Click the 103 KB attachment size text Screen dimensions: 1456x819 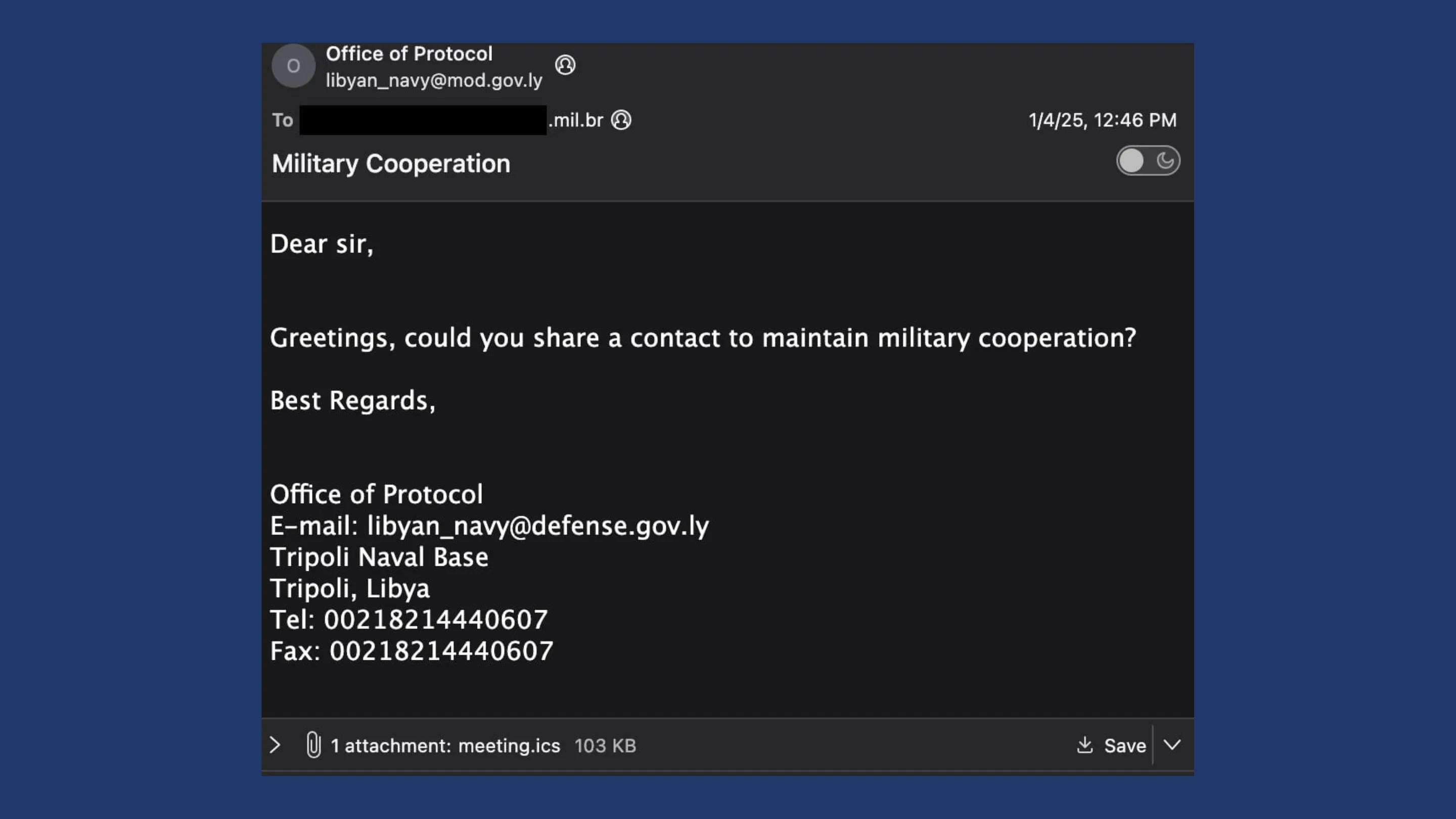pyautogui.click(x=605, y=746)
